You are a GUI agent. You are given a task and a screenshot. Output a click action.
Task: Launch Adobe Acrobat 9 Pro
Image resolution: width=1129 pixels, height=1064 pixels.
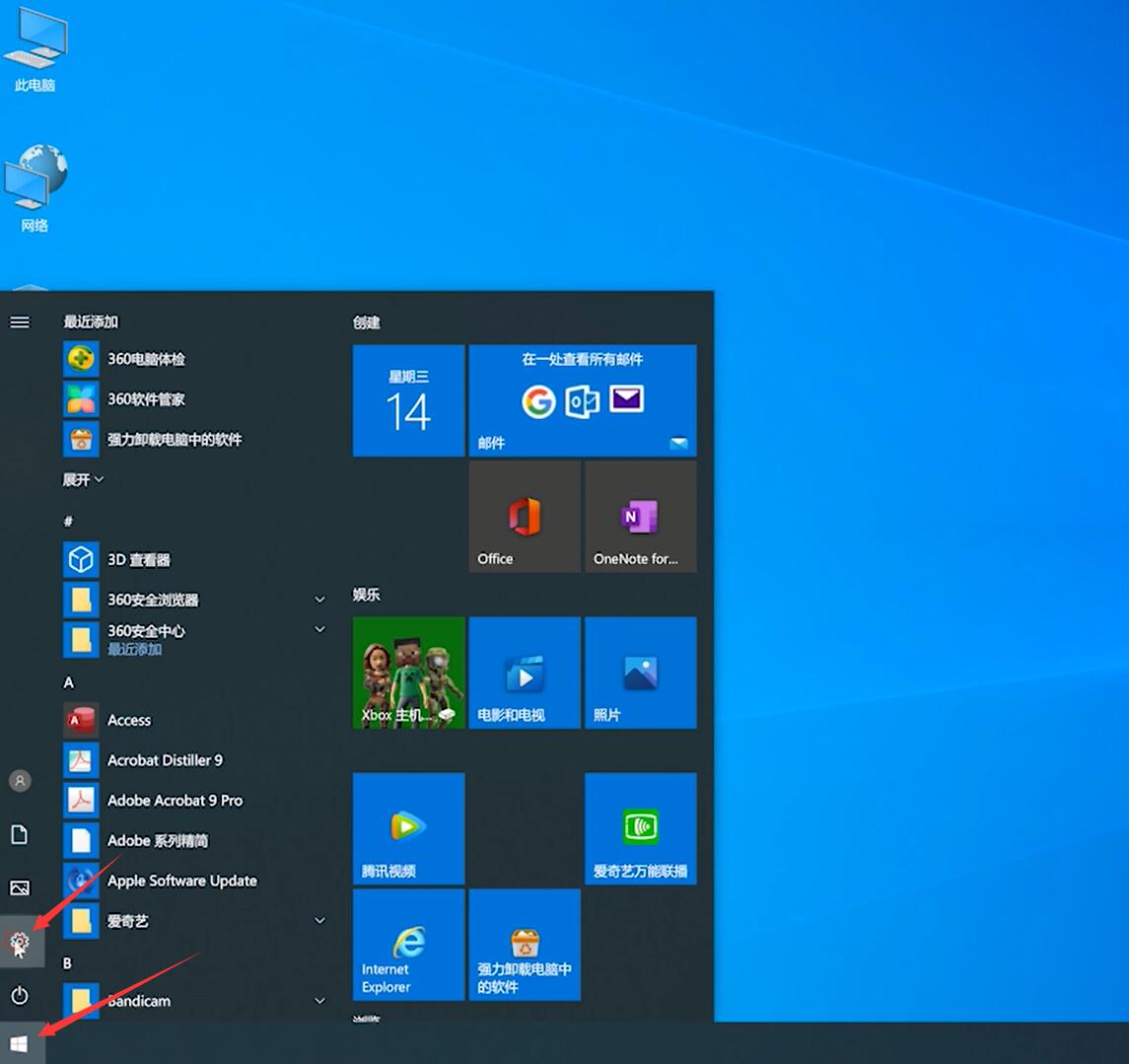tap(173, 800)
